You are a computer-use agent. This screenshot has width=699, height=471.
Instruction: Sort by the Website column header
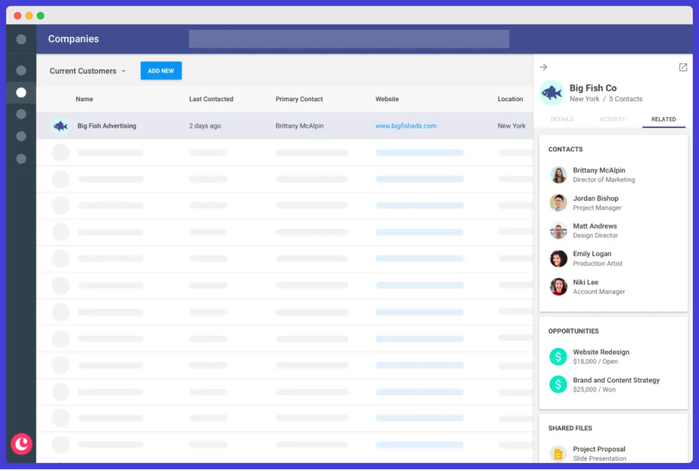[387, 99]
